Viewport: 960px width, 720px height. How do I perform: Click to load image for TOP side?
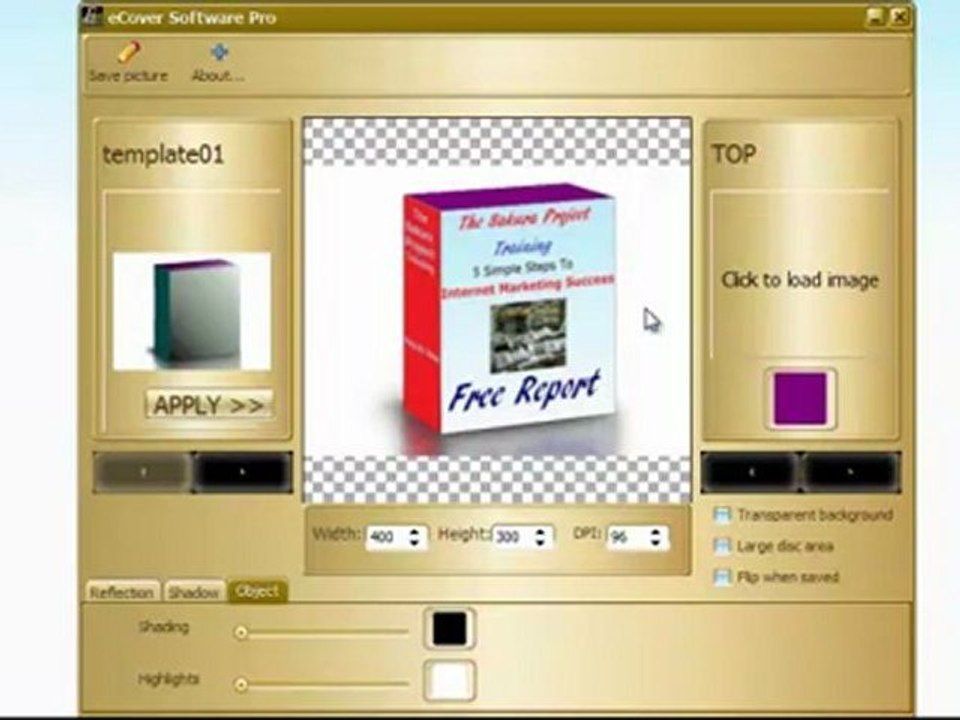tap(800, 280)
